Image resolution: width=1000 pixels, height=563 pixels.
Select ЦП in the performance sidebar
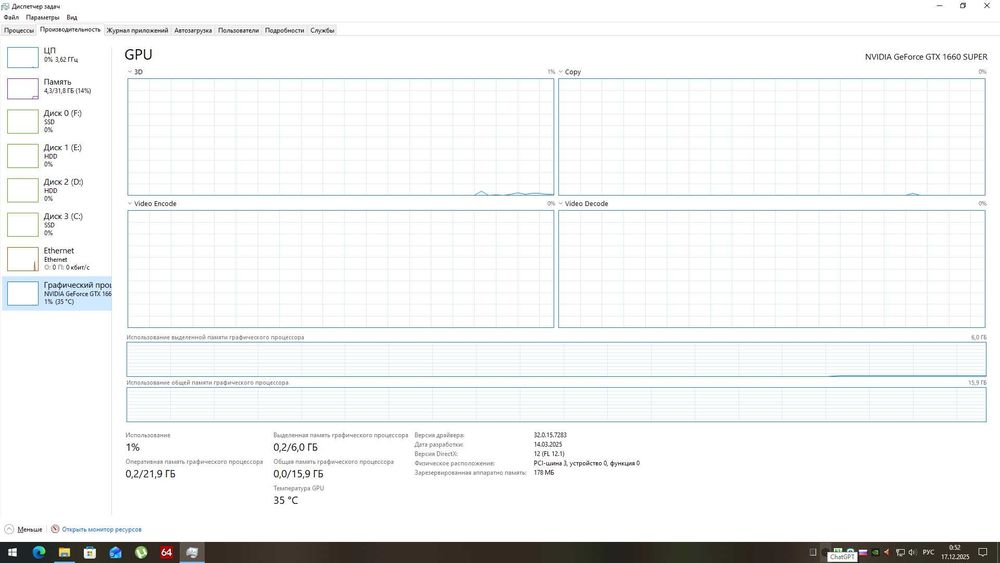57,56
